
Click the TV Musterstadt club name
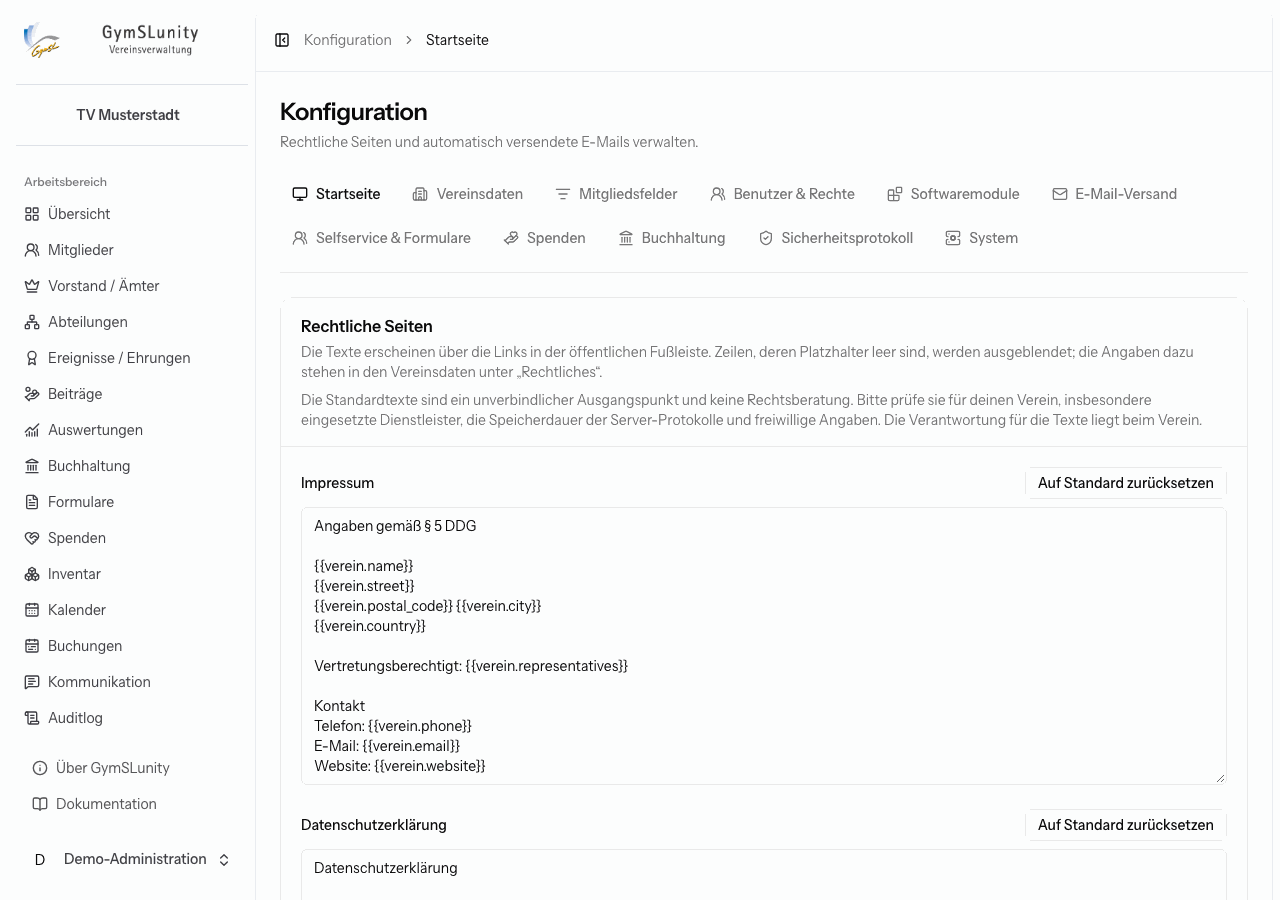coord(128,115)
